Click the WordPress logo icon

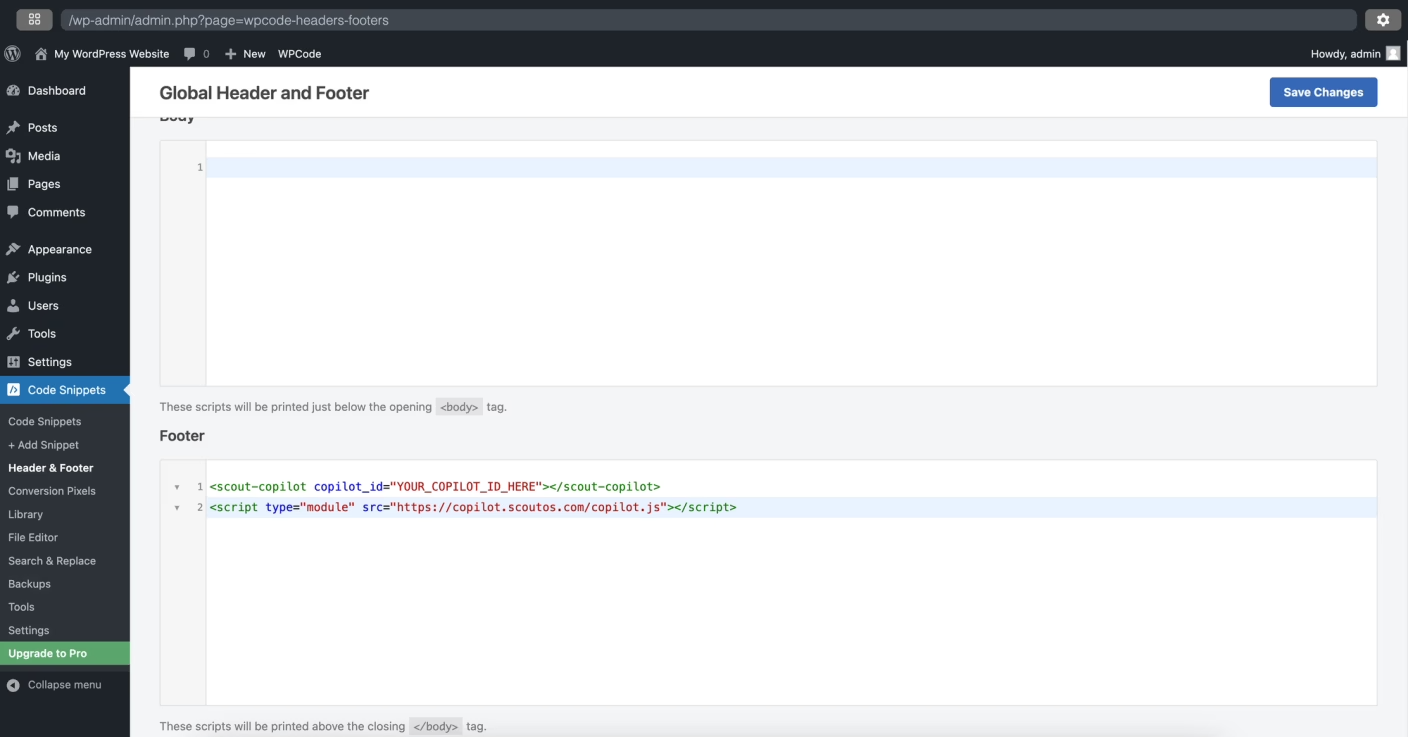tap(12, 54)
